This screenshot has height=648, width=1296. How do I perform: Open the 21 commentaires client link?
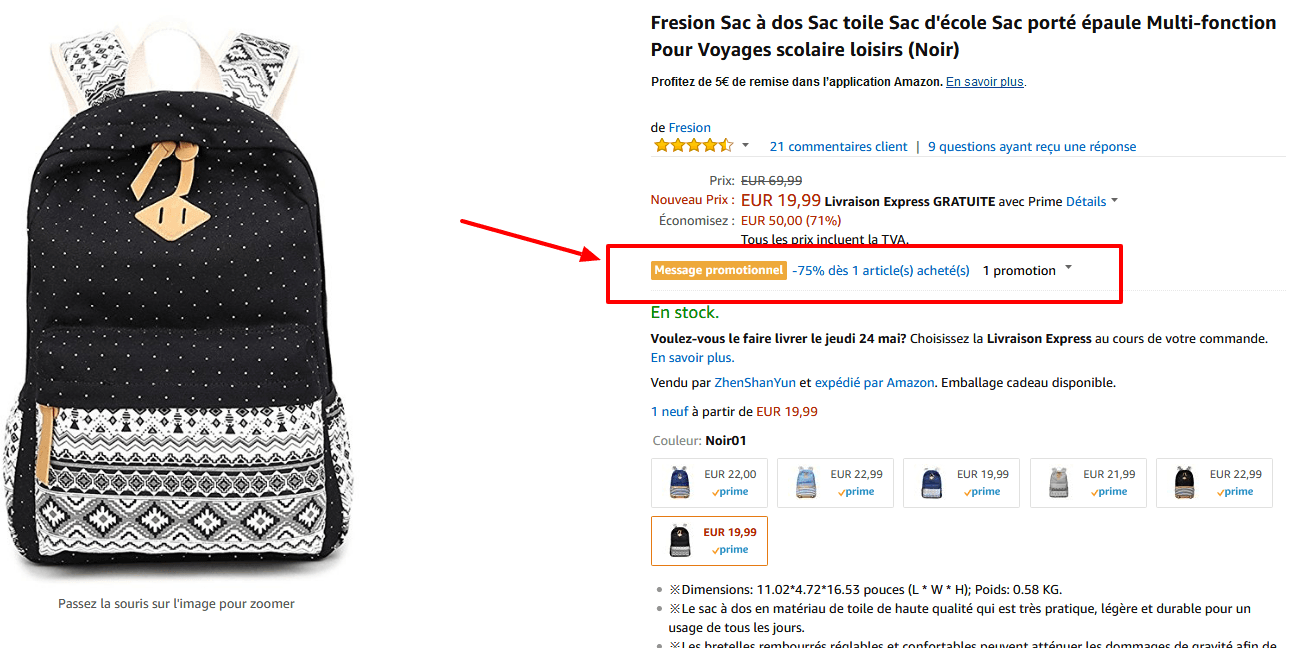click(838, 146)
